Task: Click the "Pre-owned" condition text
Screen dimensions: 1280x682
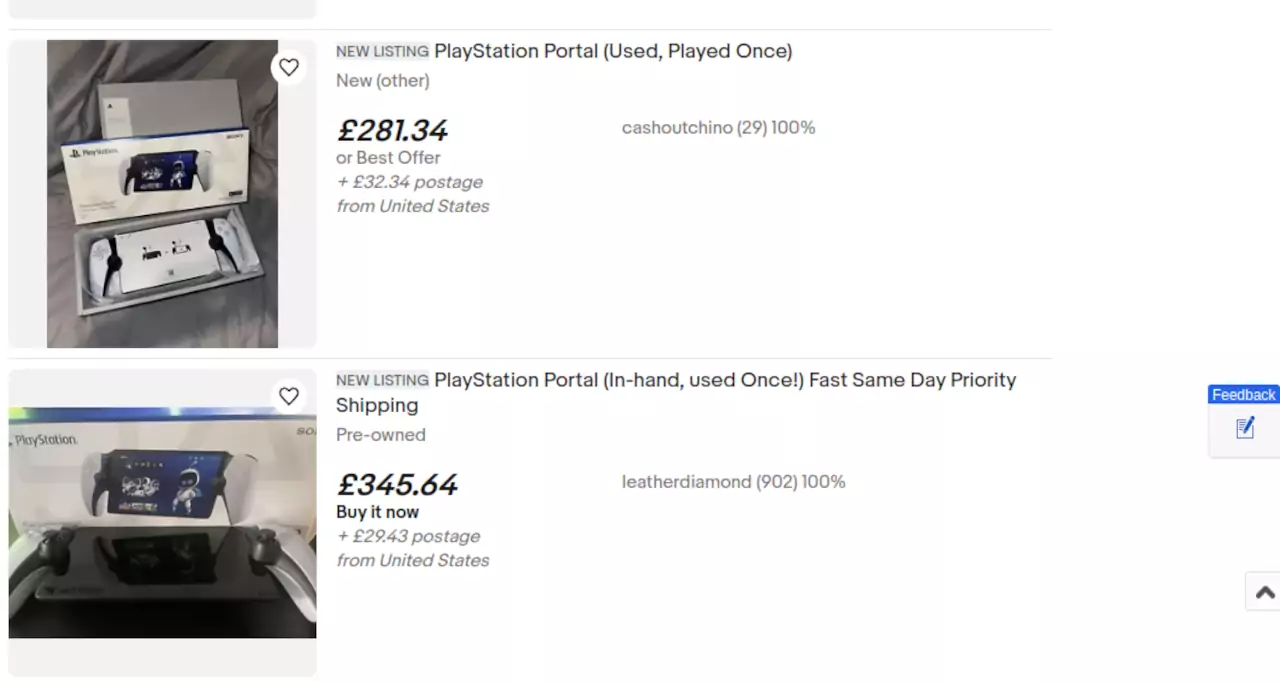Action: pos(380,435)
